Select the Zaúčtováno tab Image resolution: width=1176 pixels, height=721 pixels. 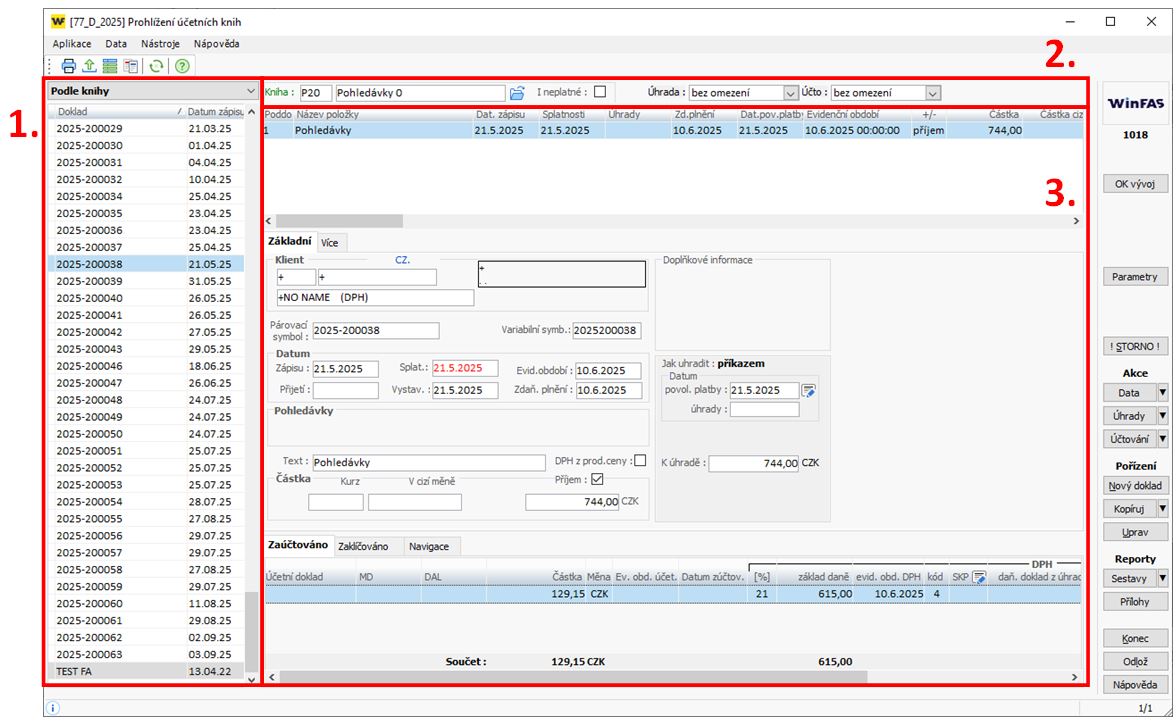pyautogui.click(x=298, y=545)
